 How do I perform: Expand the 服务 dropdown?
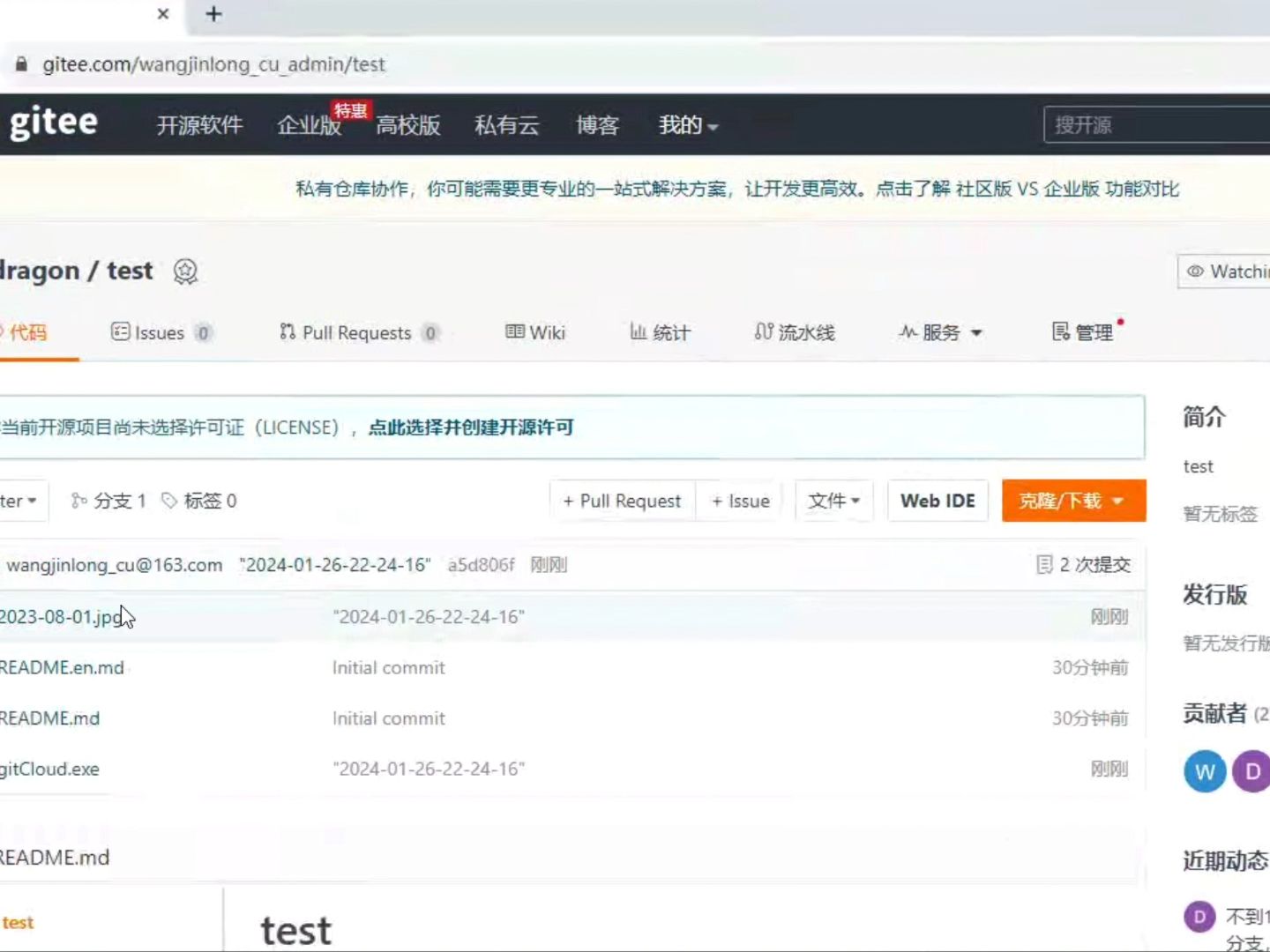pos(940,332)
